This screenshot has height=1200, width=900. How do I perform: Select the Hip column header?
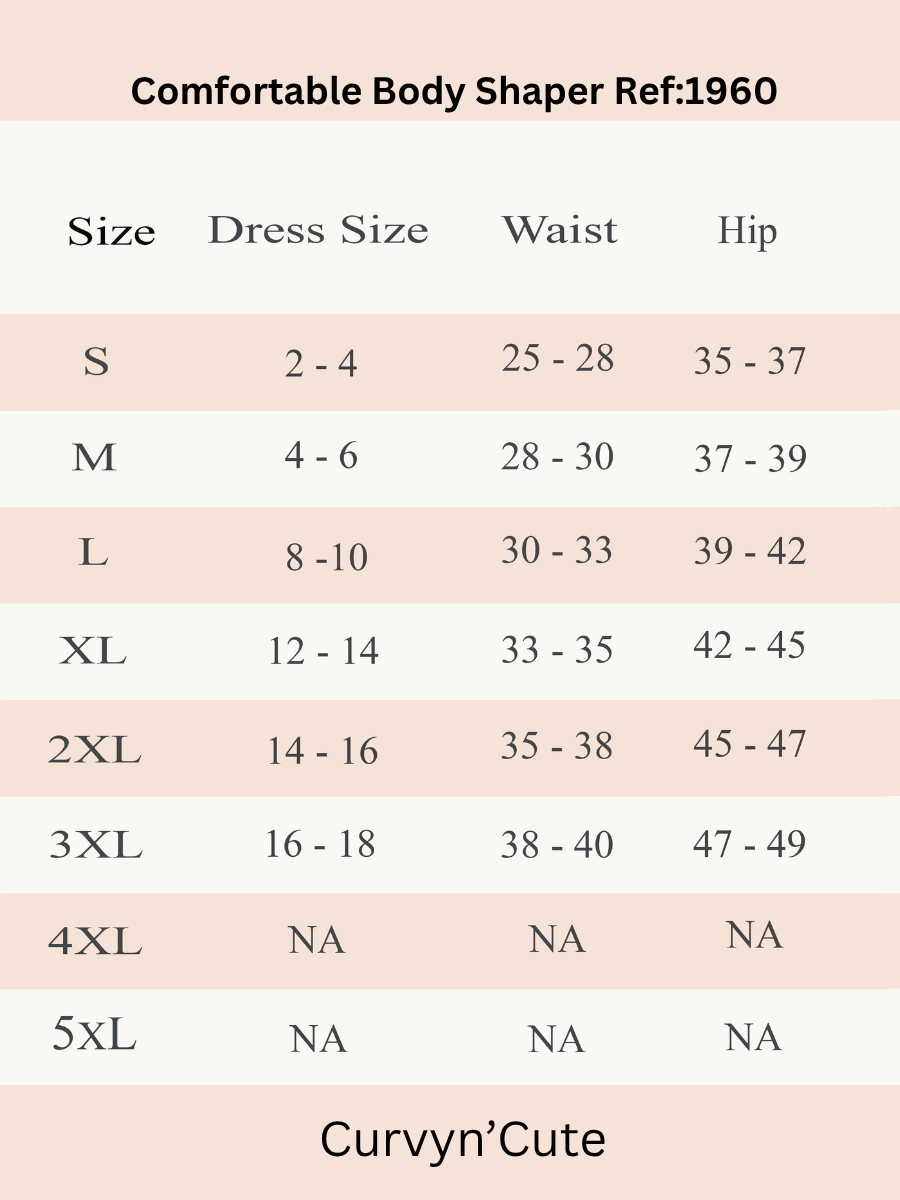pyautogui.click(x=747, y=232)
